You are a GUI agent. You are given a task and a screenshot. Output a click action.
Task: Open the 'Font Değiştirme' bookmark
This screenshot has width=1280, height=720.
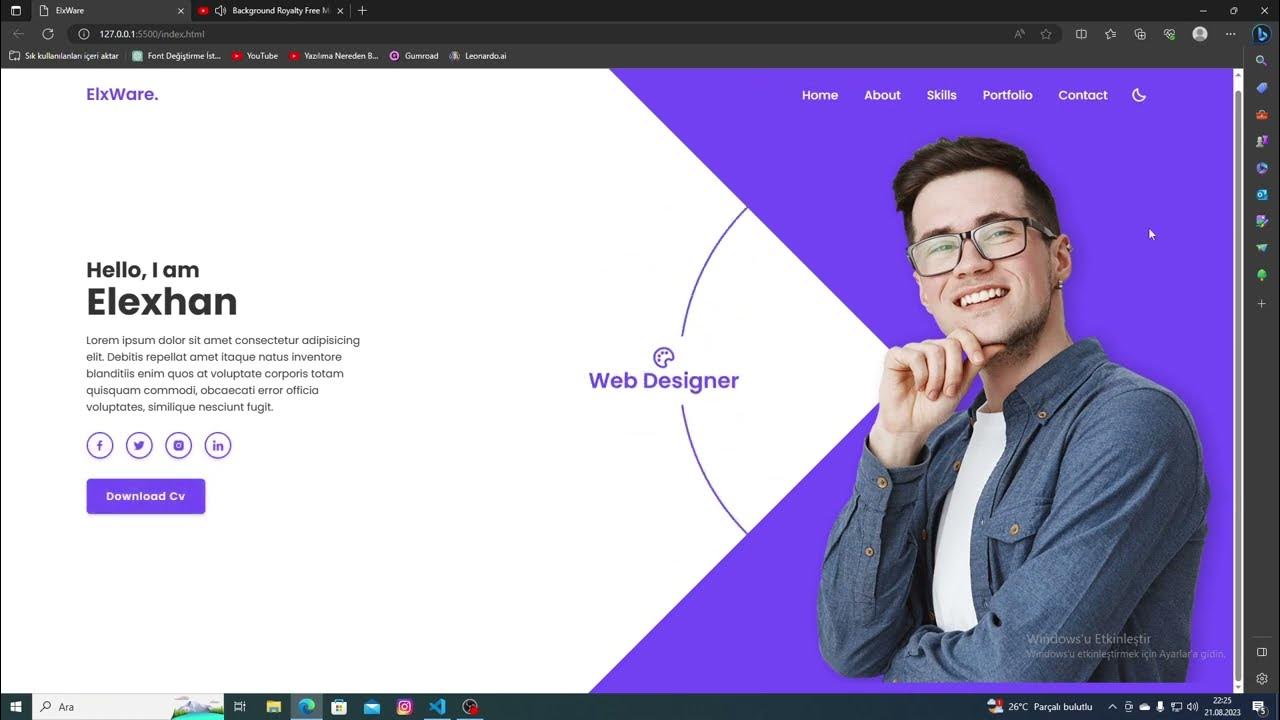[x=177, y=56]
